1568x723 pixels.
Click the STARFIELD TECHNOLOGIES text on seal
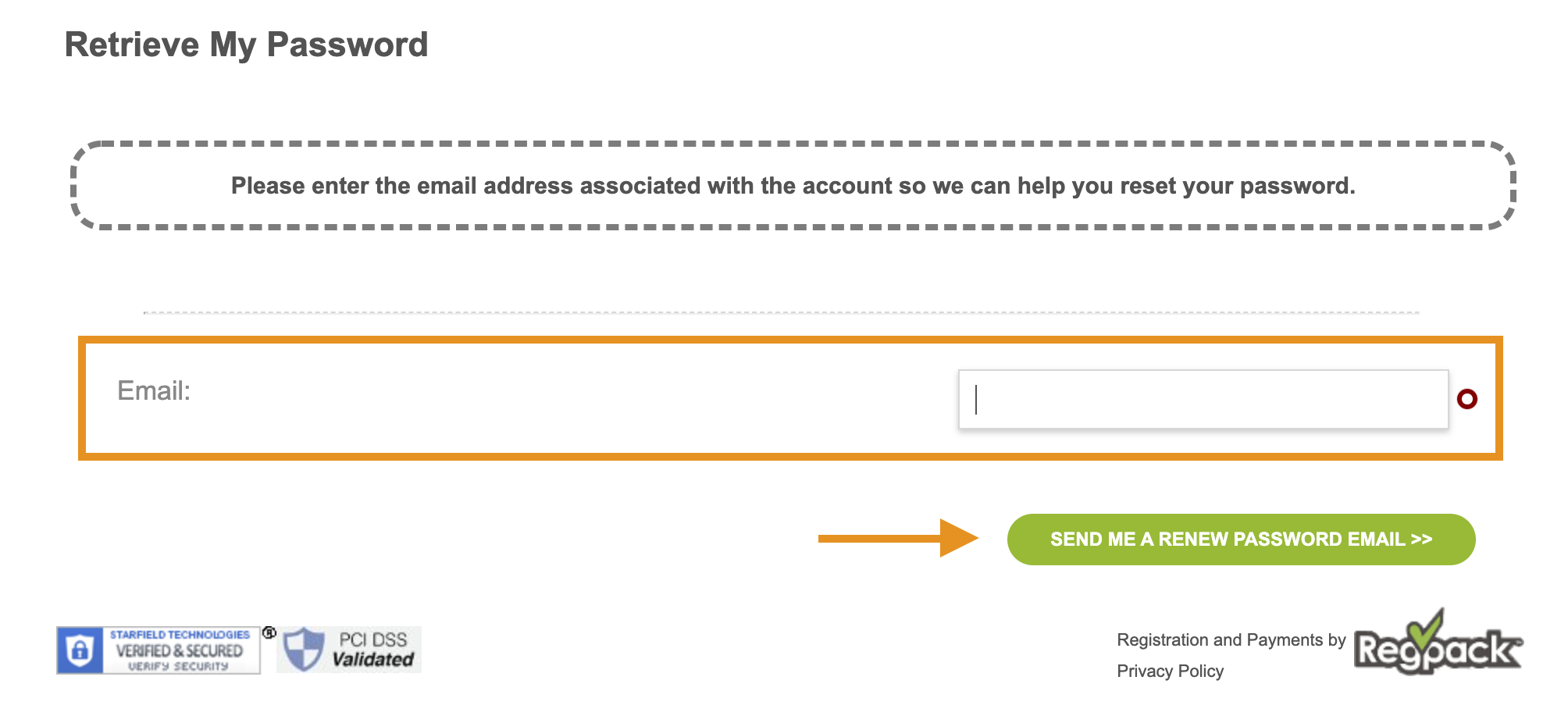(180, 635)
